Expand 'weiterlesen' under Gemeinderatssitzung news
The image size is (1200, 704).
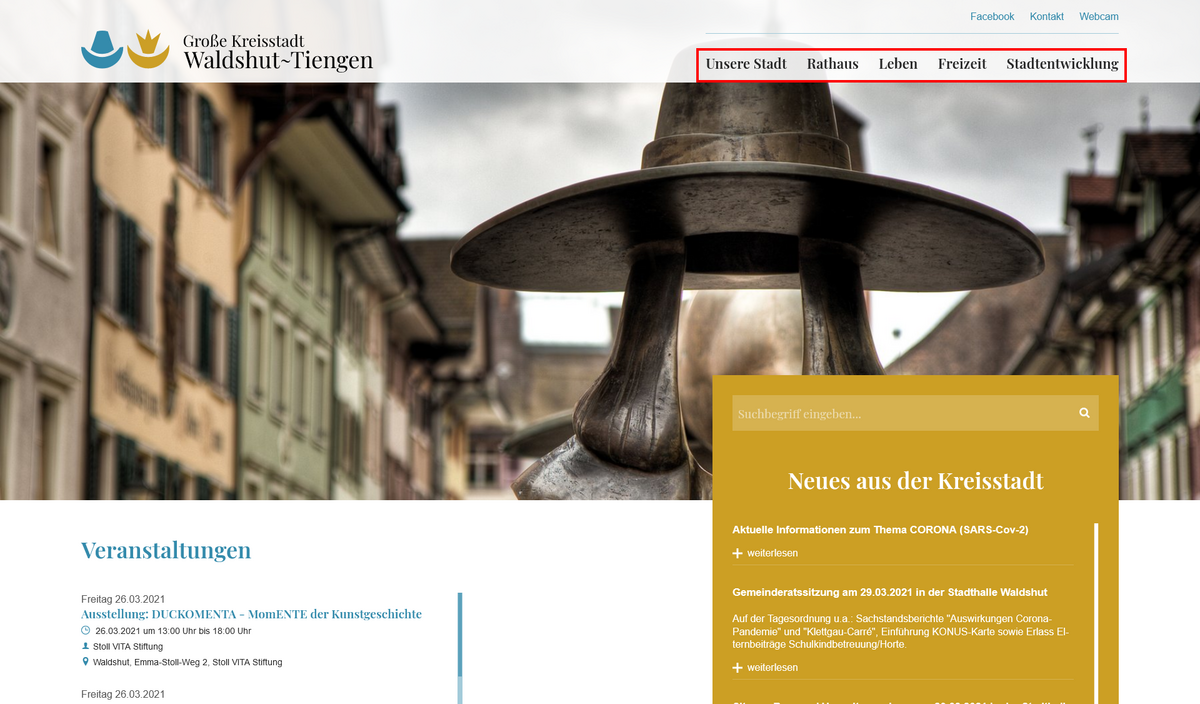tap(765, 667)
